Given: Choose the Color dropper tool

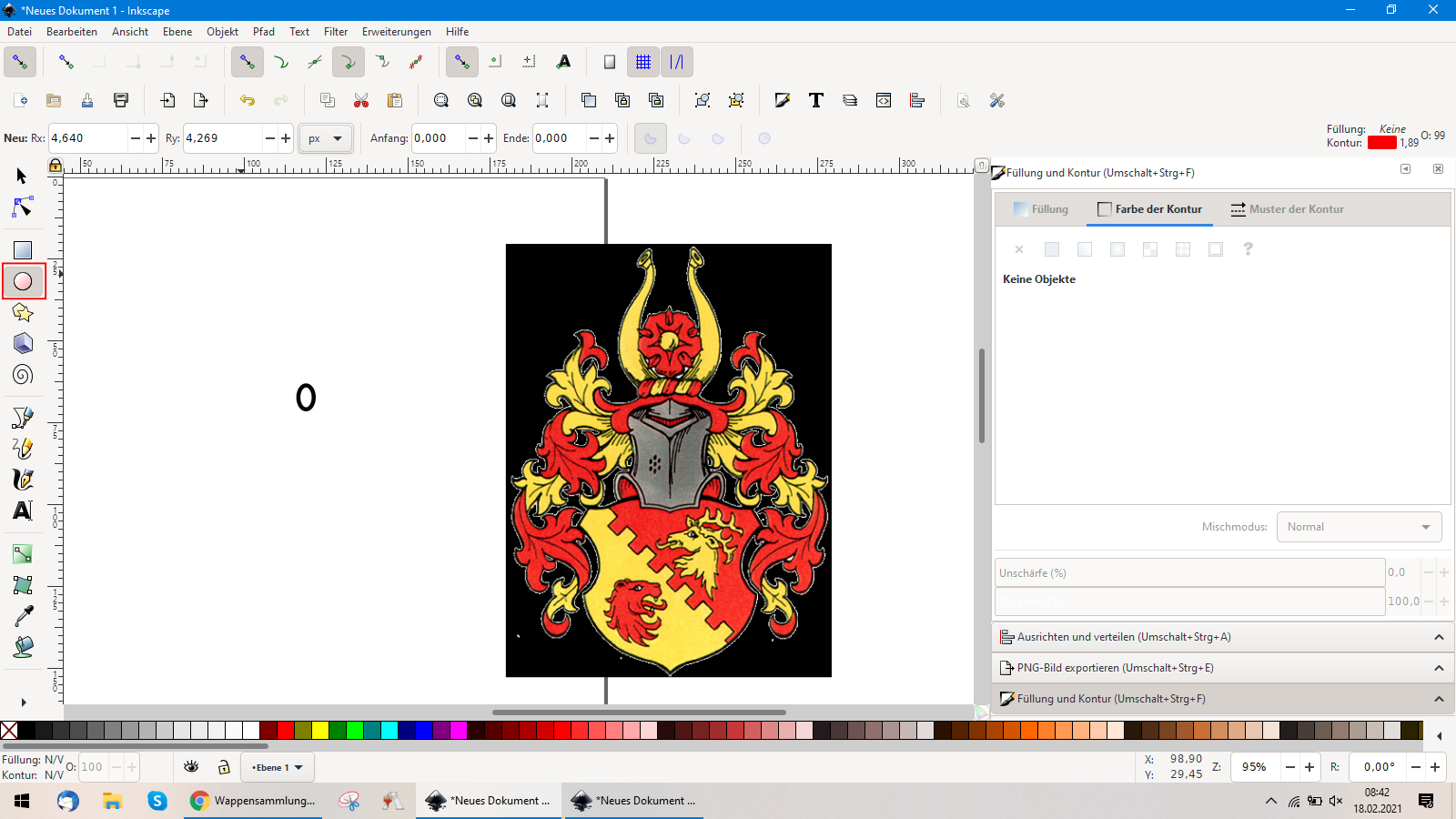Looking at the screenshot, I should click(23, 616).
